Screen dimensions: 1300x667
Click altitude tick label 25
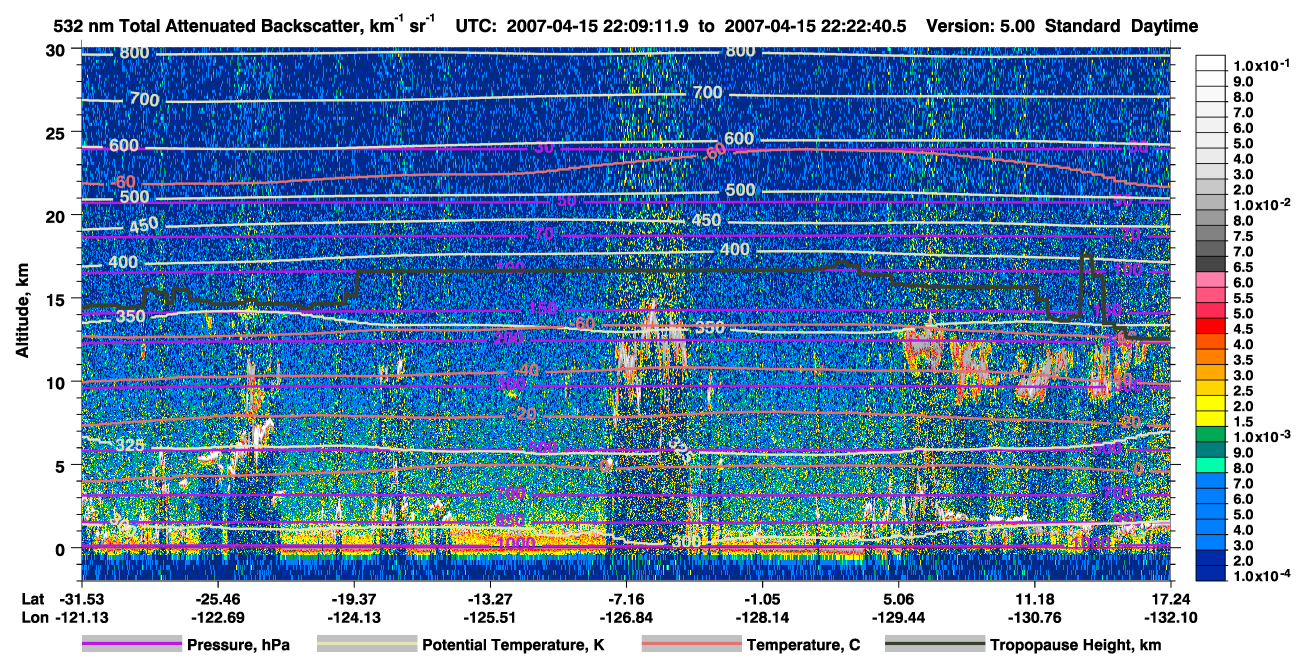point(57,133)
